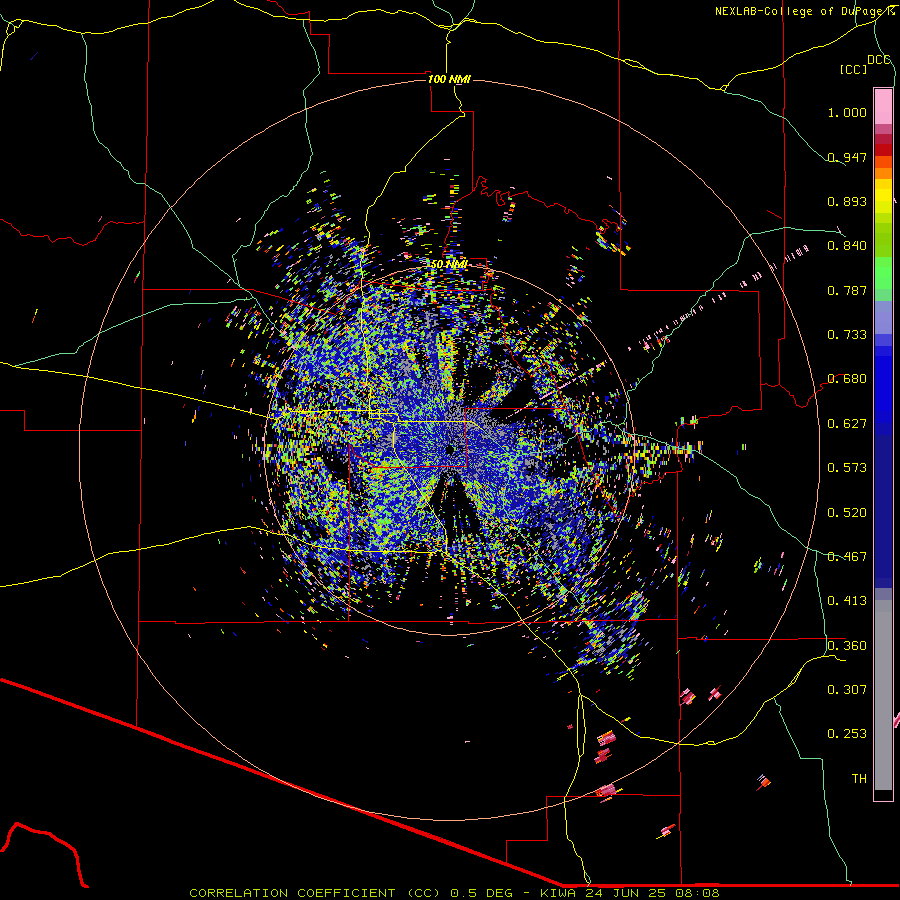900x900 pixels.
Task: Click the TH threshold label
Action: [x=859, y=779]
